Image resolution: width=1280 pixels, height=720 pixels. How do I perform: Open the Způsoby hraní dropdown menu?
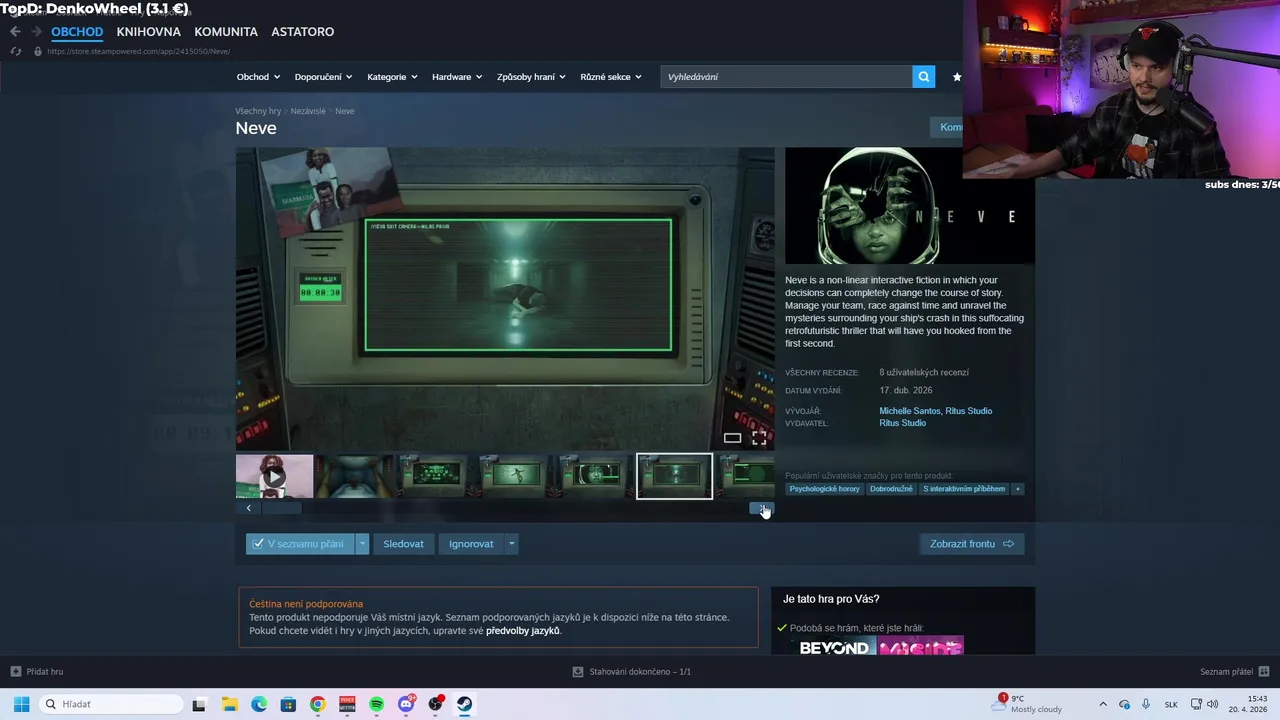(531, 77)
